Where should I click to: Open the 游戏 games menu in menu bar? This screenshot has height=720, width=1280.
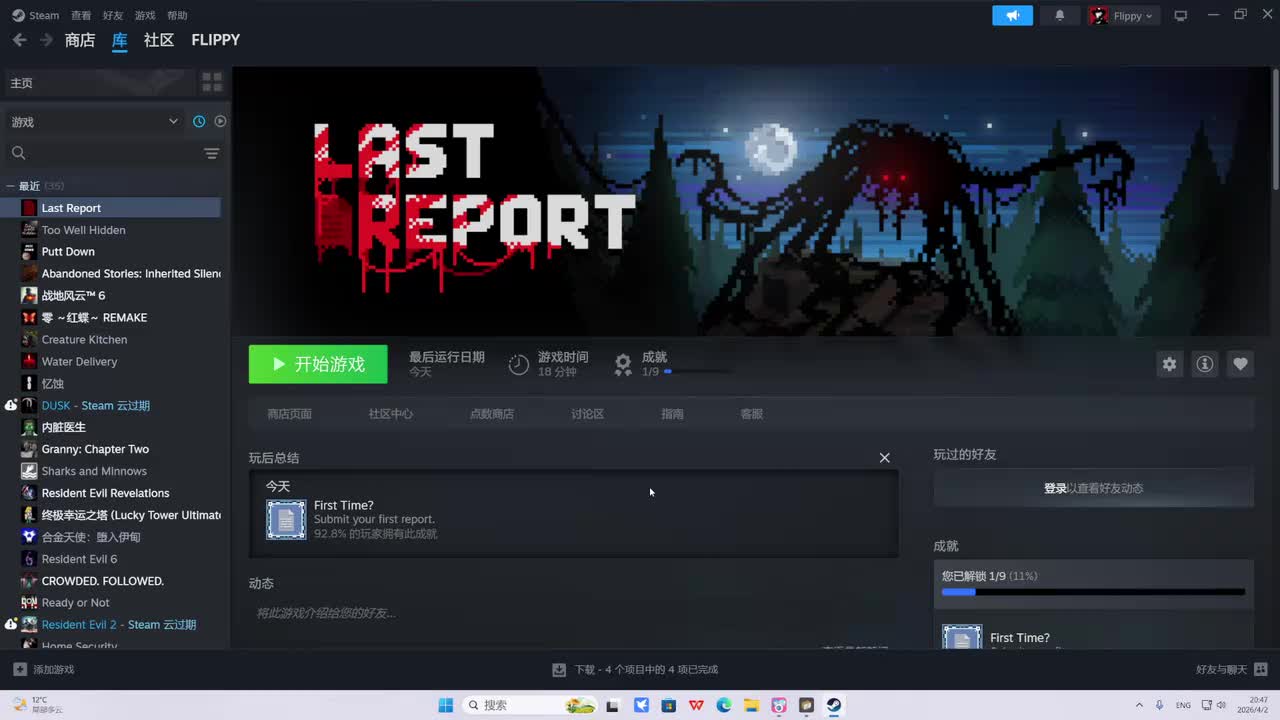(145, 15)
